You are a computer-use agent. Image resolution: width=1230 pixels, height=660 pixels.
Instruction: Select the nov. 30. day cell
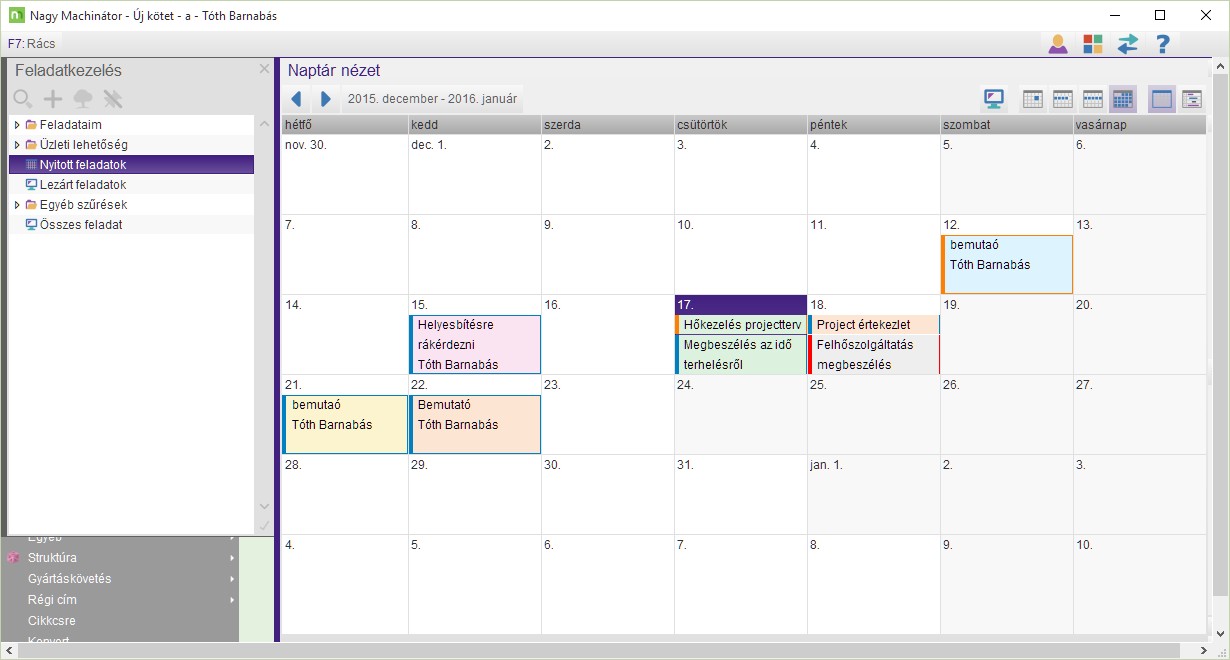pos(344,174)
